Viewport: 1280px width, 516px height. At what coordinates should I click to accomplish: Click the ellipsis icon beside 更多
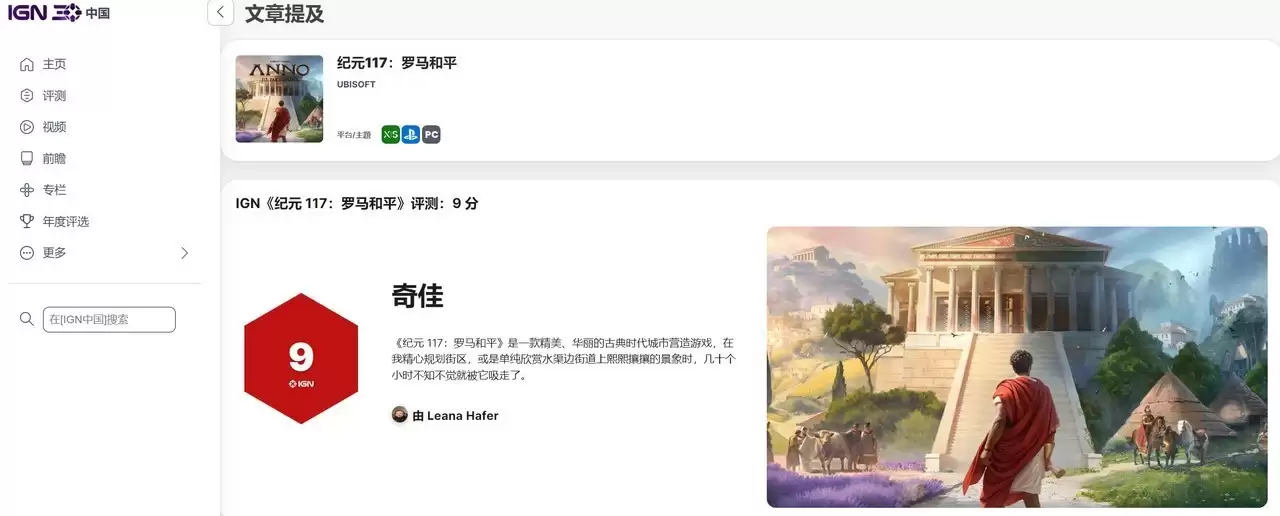(x=27, y=253)
